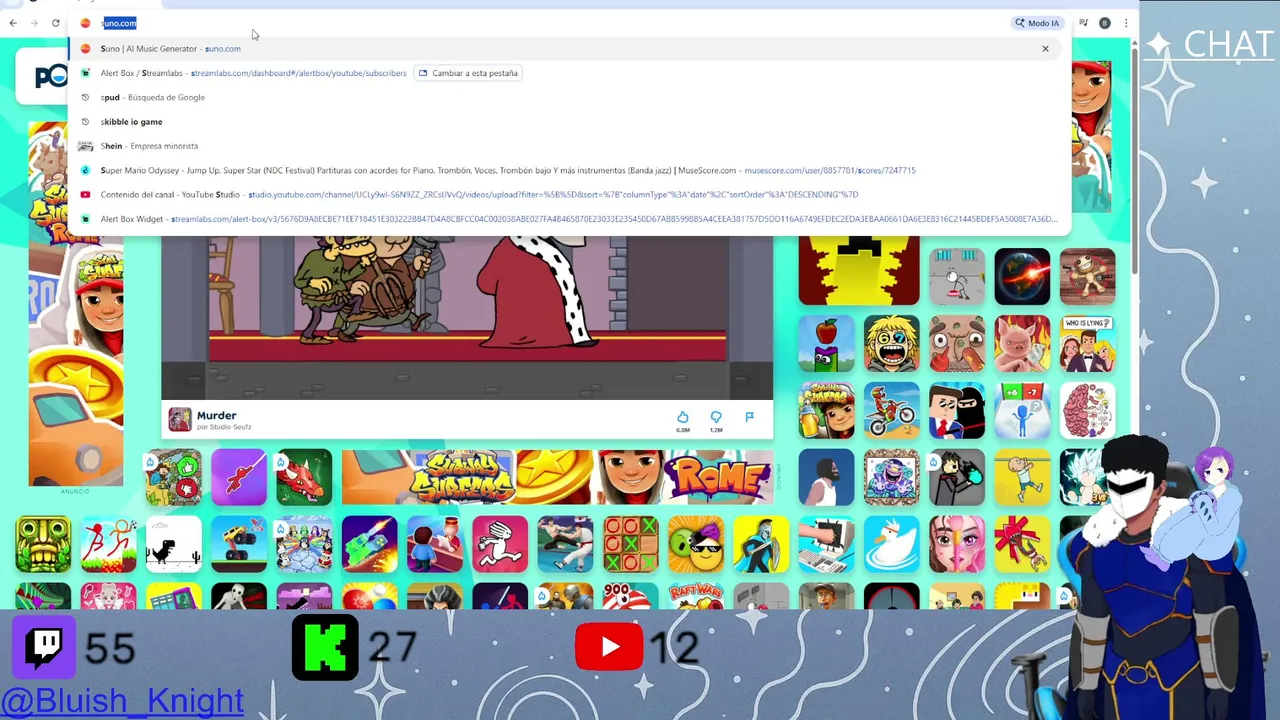Viewport: 1280px width, 720px height.
Task: Open the pig with fire game tile
Action: coord(1022,344)
